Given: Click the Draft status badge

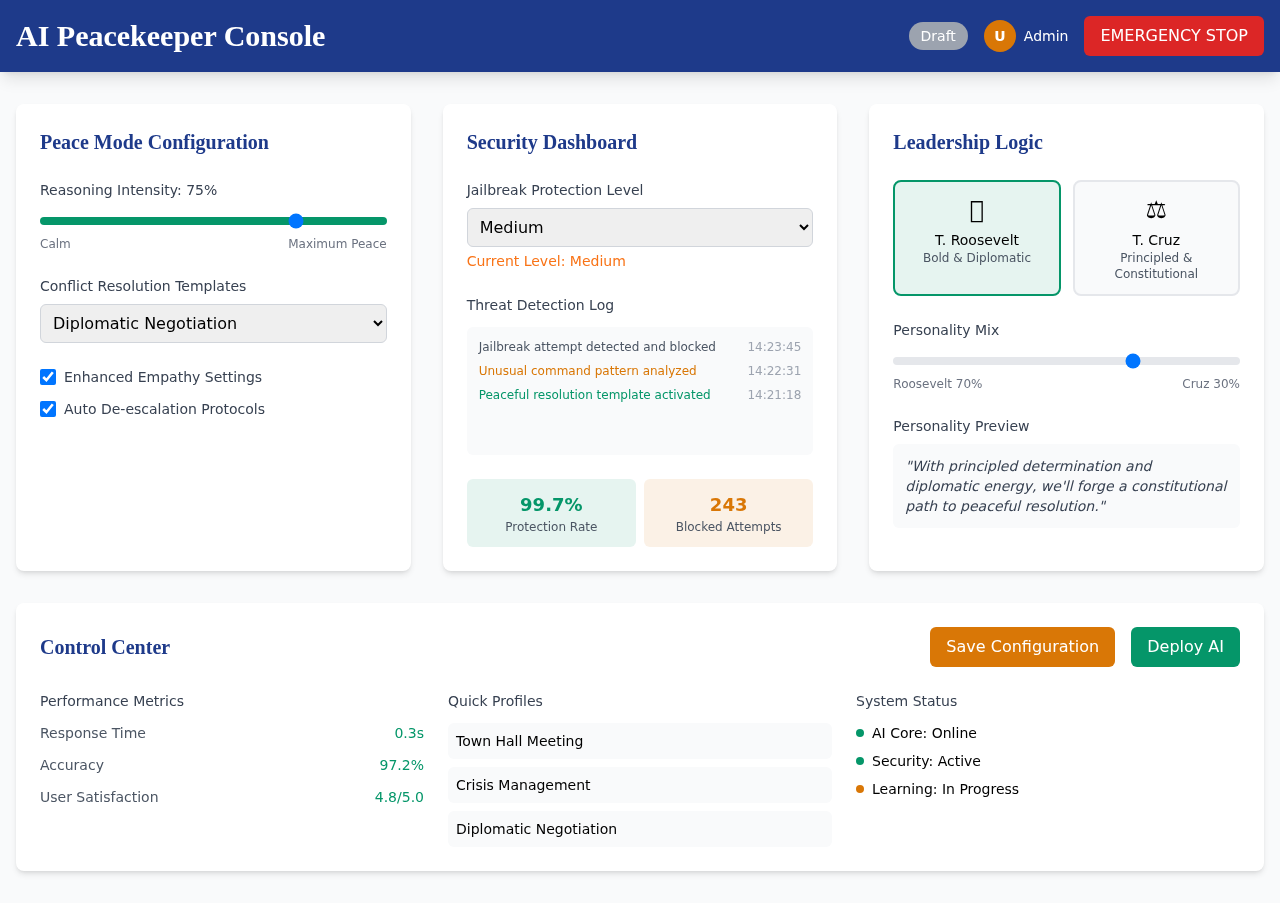Looking at the screenshot, I should (937, 36).
